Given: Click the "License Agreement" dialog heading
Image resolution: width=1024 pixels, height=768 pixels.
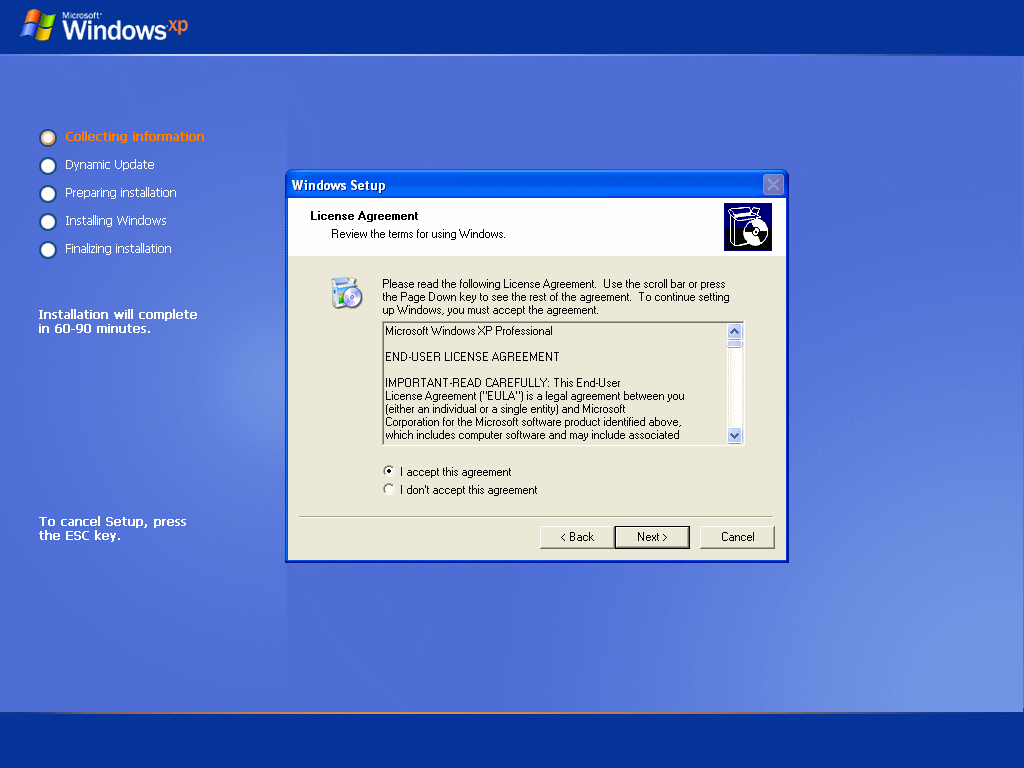Looking at the screenshot, I should (364, 216).
